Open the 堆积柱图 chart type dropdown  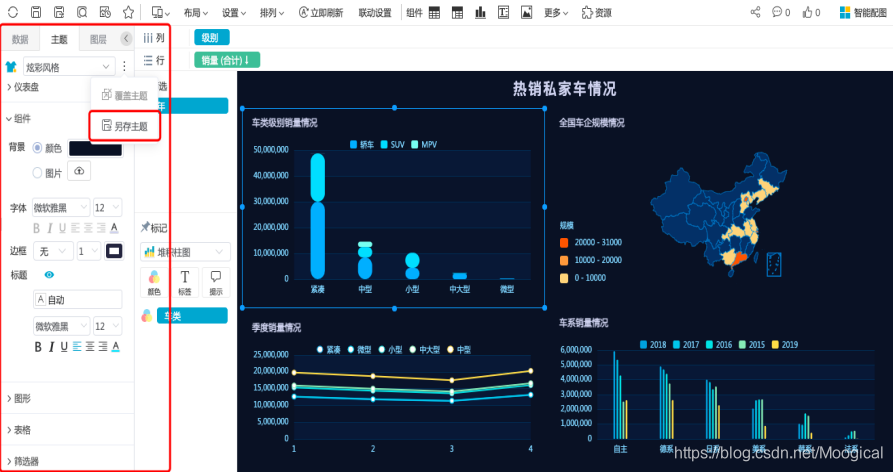coord(185,252)
